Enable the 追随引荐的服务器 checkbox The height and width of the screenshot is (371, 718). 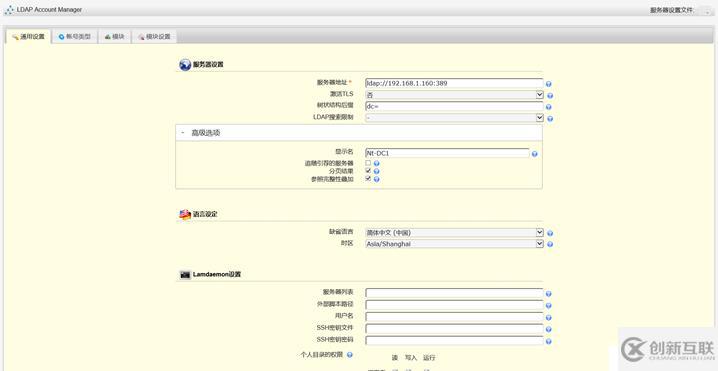click(x=368, y=163)
